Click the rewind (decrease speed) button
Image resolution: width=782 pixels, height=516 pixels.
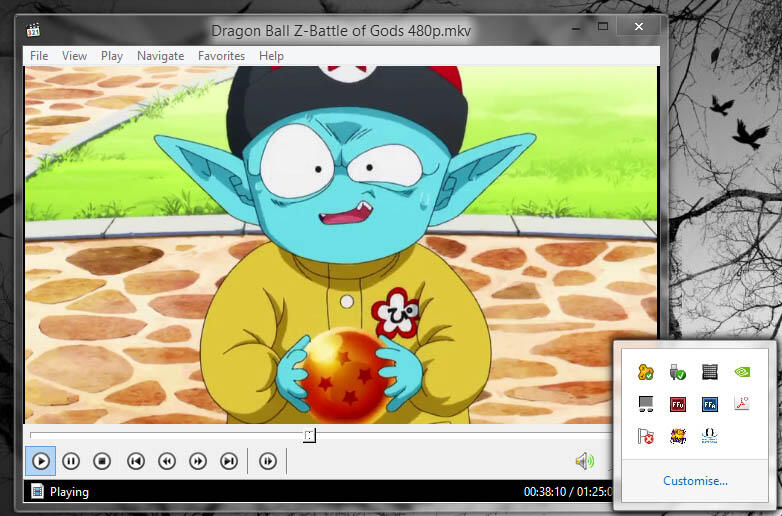coord(167,461)
